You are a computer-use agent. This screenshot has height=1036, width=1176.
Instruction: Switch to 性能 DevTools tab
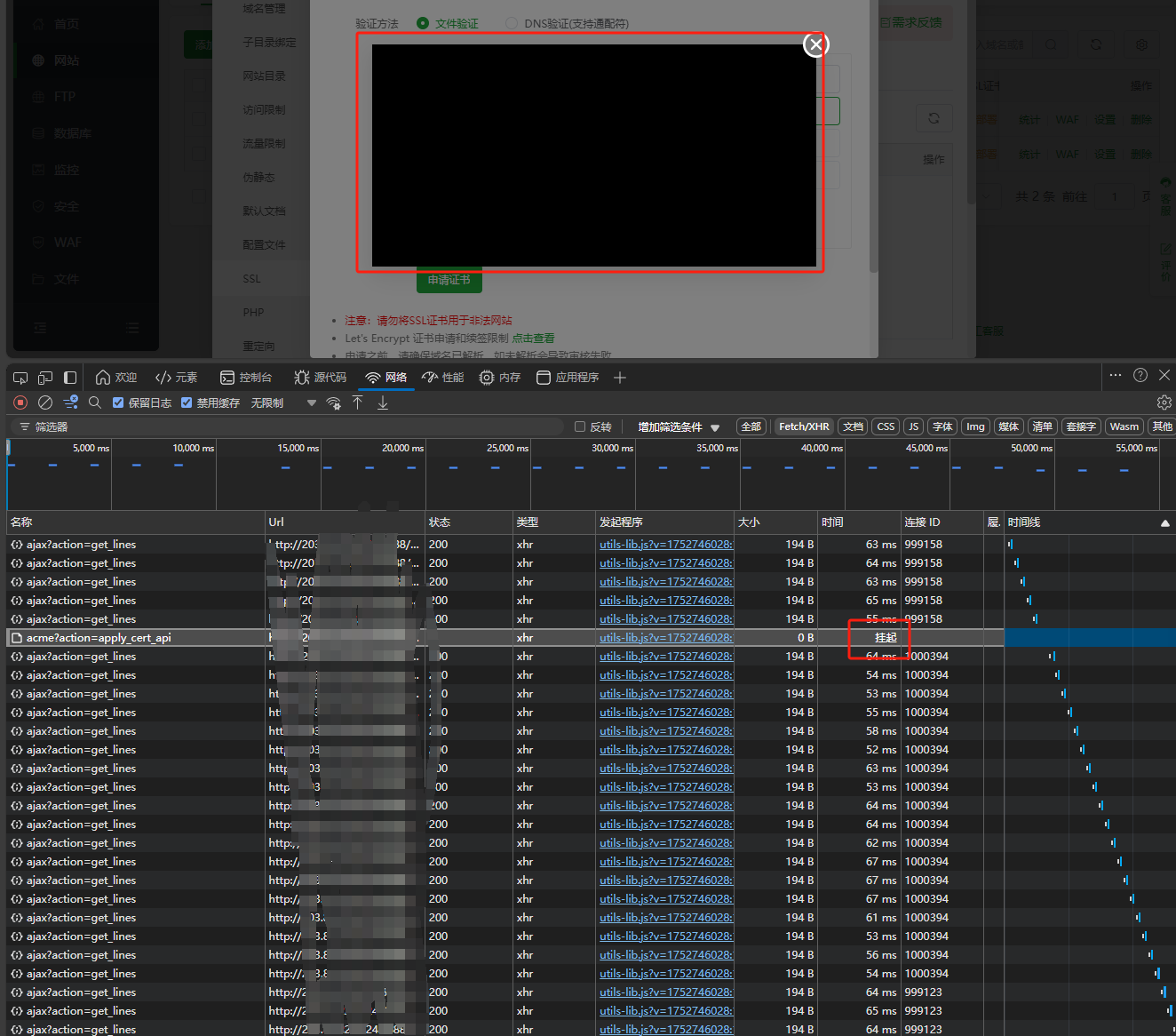pos(443,378)
